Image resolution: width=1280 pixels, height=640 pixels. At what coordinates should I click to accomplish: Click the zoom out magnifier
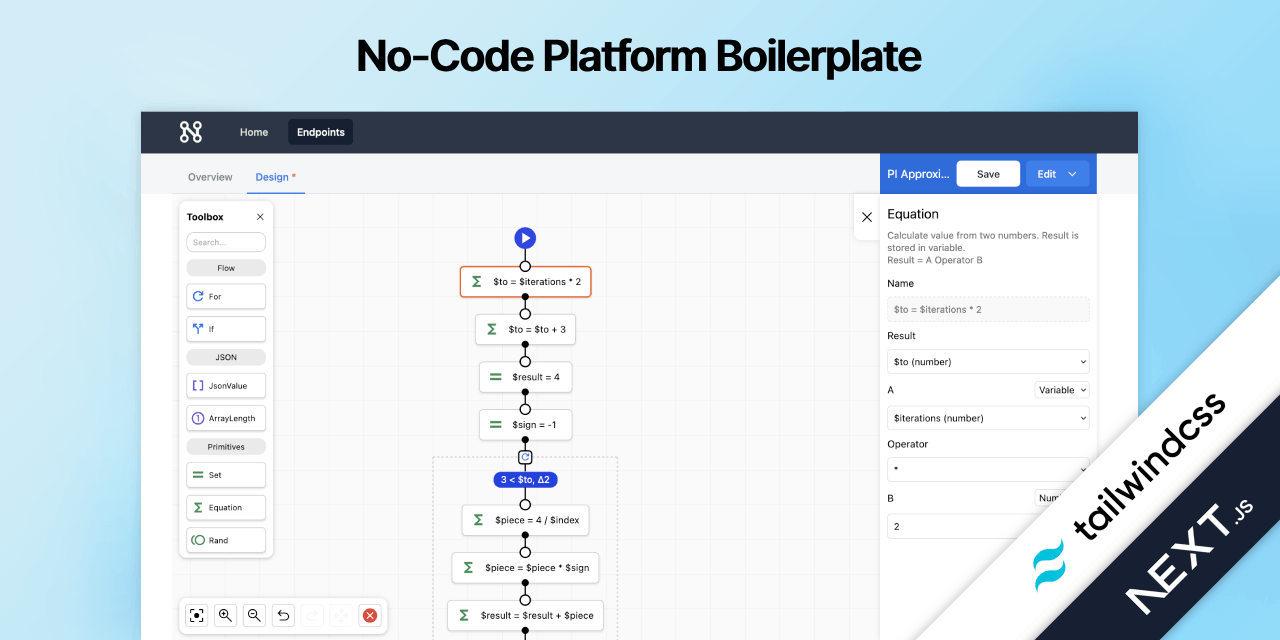(254, 615)
